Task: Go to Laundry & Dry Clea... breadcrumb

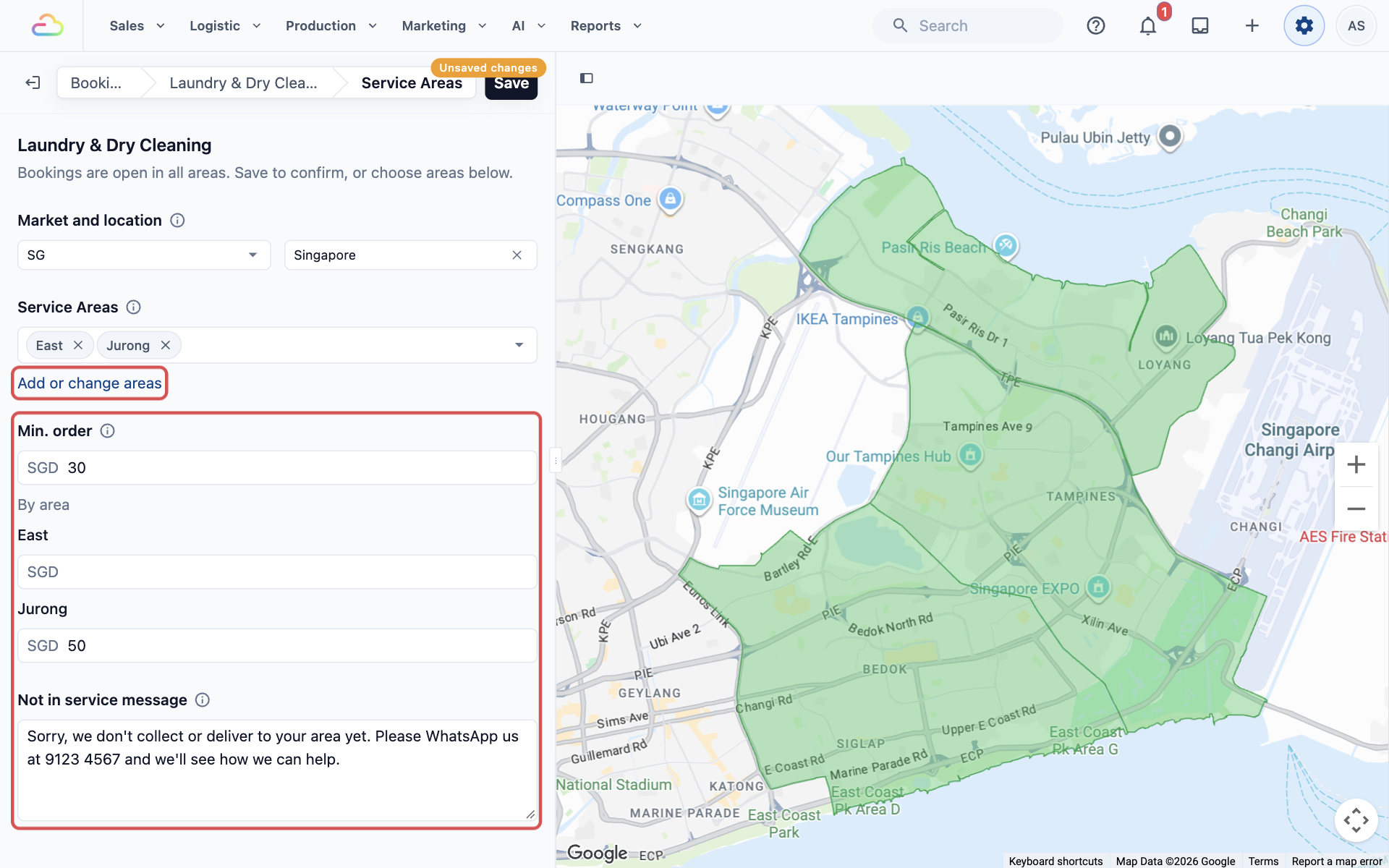Action: click(243, 83)
